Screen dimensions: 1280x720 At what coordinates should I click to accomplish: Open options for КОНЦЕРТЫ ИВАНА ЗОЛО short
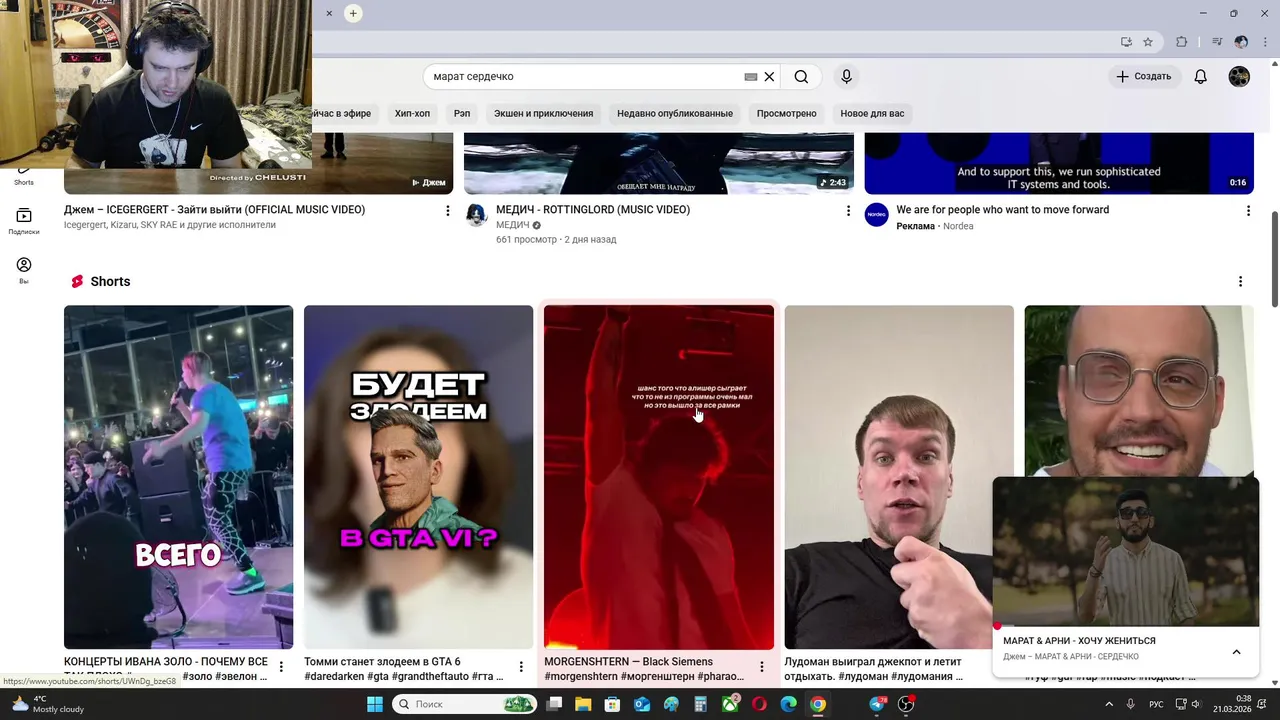(281, 667)
